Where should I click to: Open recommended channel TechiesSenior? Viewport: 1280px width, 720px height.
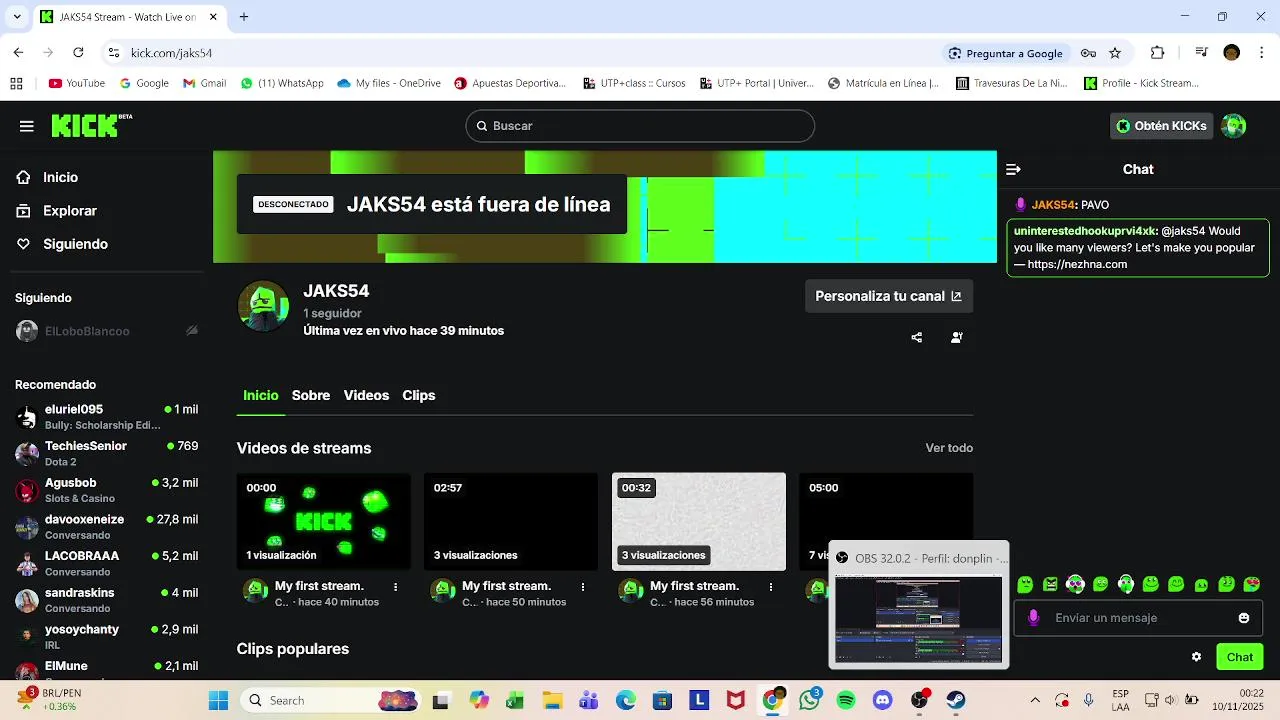(106, 453)
